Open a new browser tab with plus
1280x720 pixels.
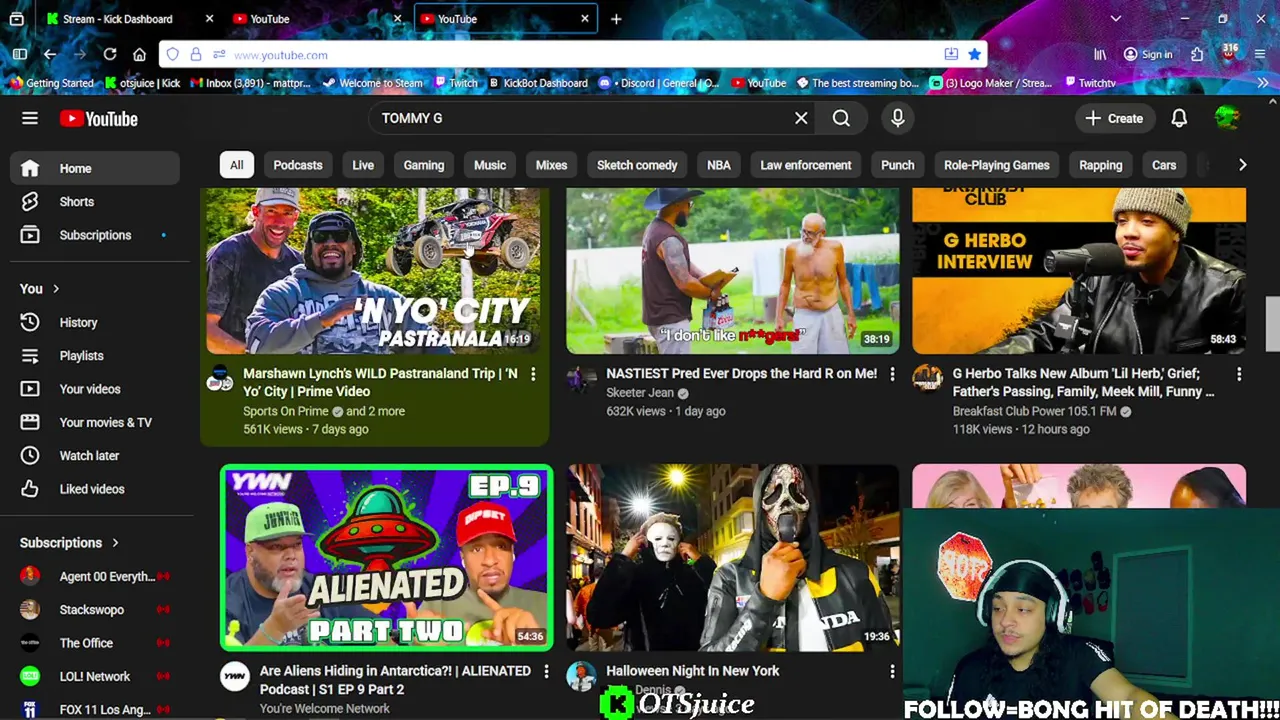click(x=616, y=19)
